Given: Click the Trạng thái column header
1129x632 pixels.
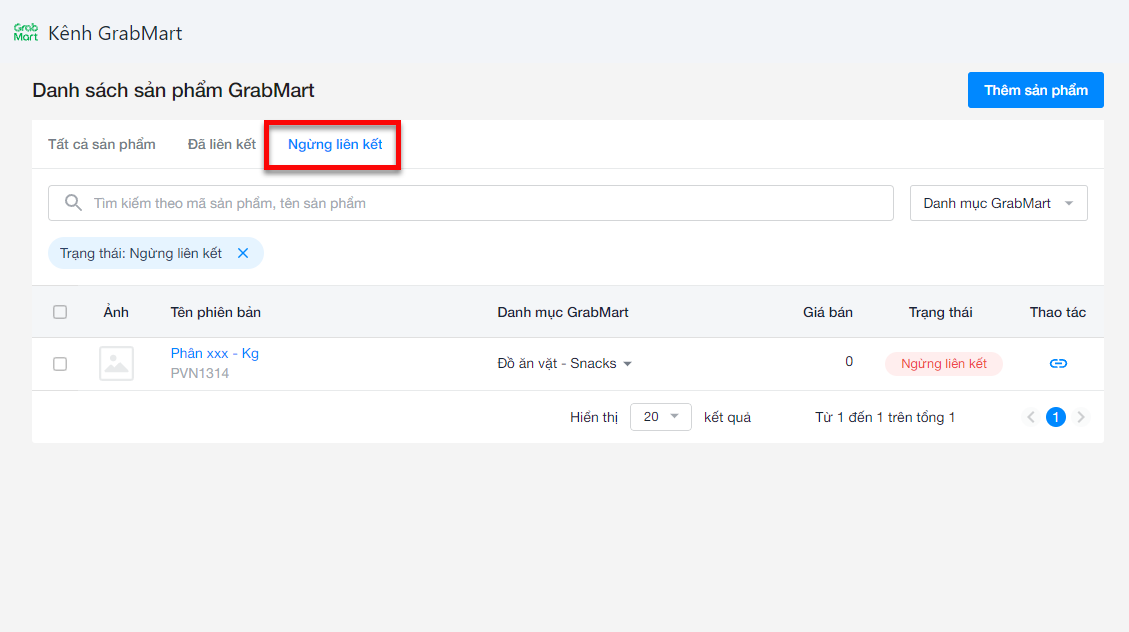Looking at the screenshot, I should (940, 312).
